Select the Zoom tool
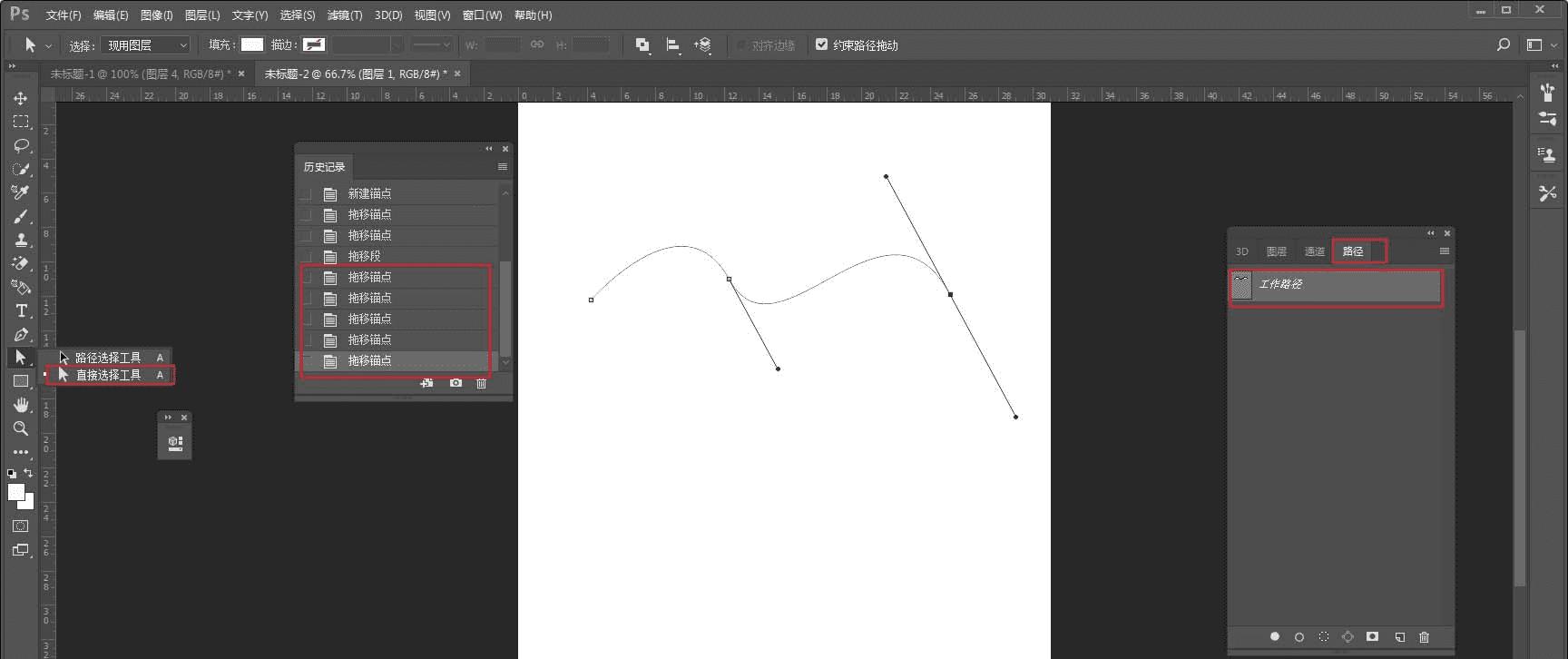The image size is (1568, 659). [x=20, y=428]
